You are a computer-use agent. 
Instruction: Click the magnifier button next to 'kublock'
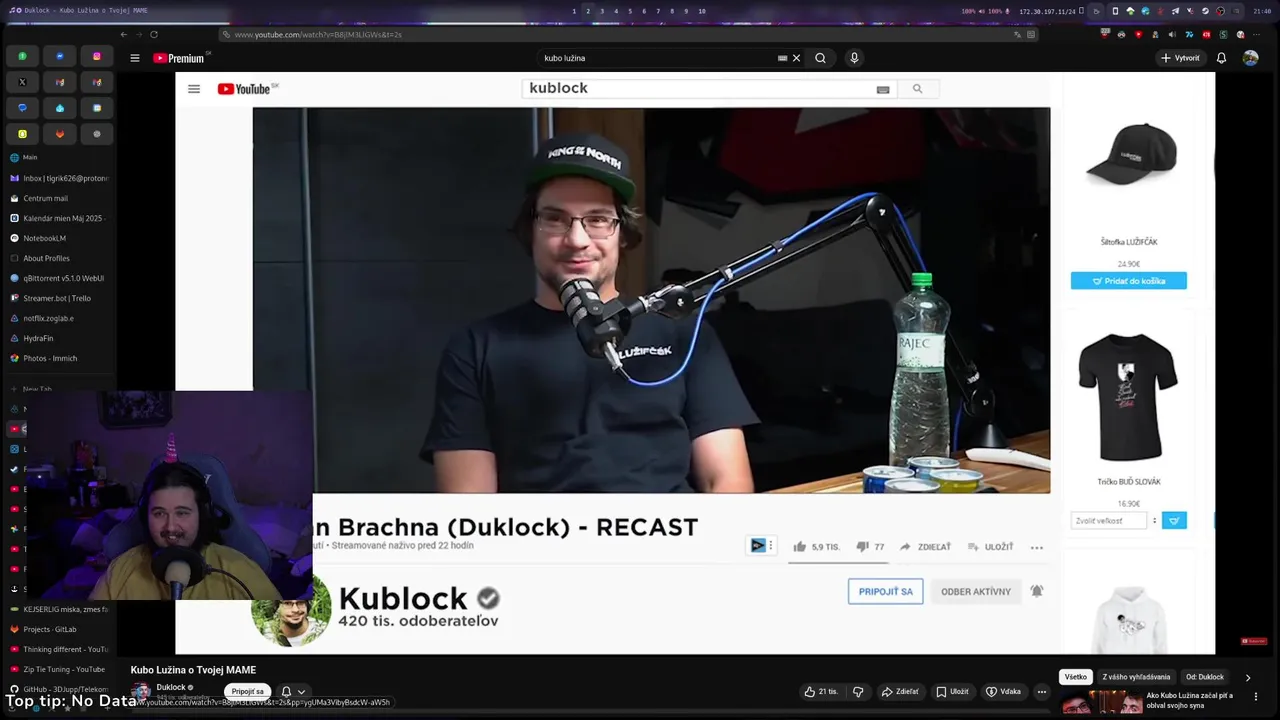point(917,89)
